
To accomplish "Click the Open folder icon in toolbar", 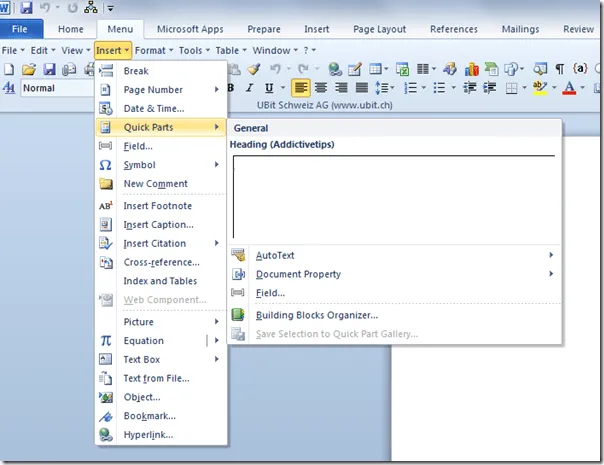I will (29, 69).
